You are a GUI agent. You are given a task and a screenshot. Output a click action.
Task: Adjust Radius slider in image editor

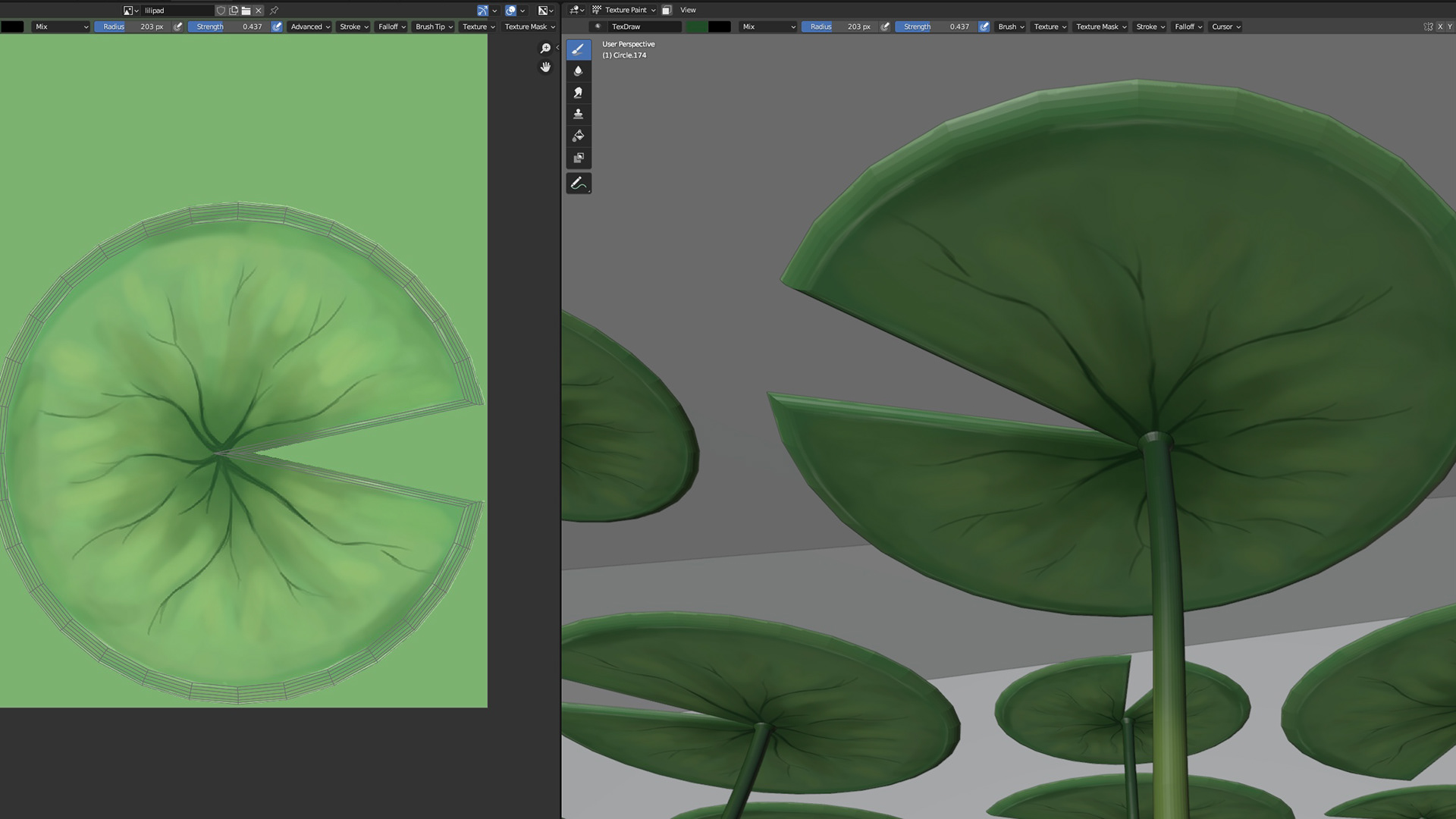point(133,27)
